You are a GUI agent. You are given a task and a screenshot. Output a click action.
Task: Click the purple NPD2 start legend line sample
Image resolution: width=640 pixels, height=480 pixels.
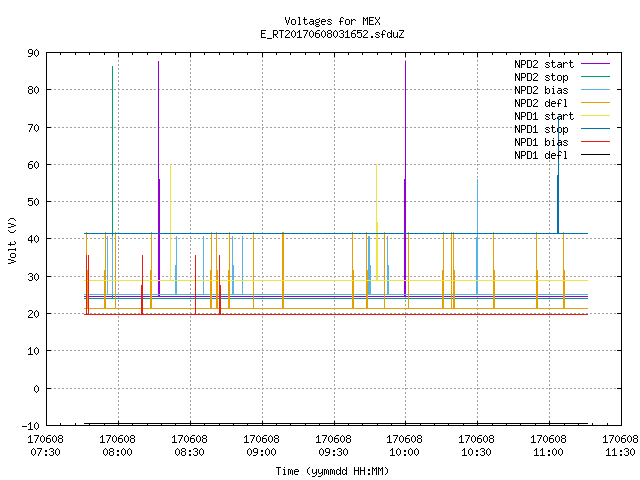(596, 64)
